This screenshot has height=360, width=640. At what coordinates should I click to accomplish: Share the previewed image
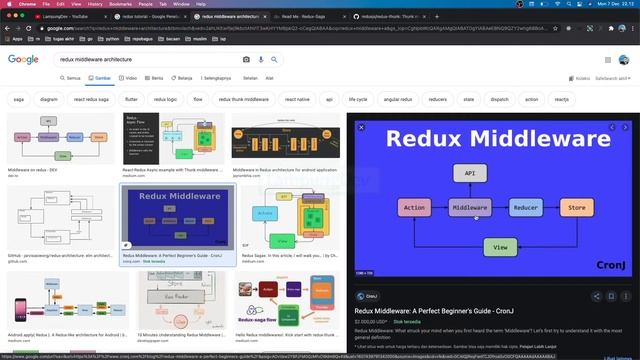coord(596,296)
